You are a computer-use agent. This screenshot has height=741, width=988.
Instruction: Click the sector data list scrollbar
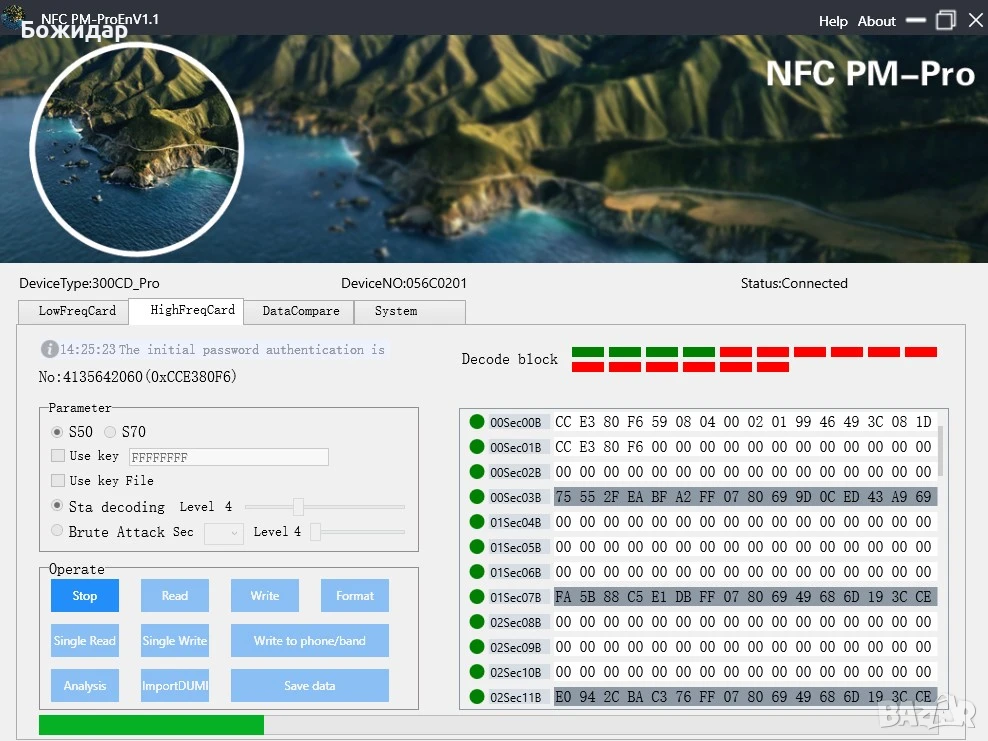(941, 450)
